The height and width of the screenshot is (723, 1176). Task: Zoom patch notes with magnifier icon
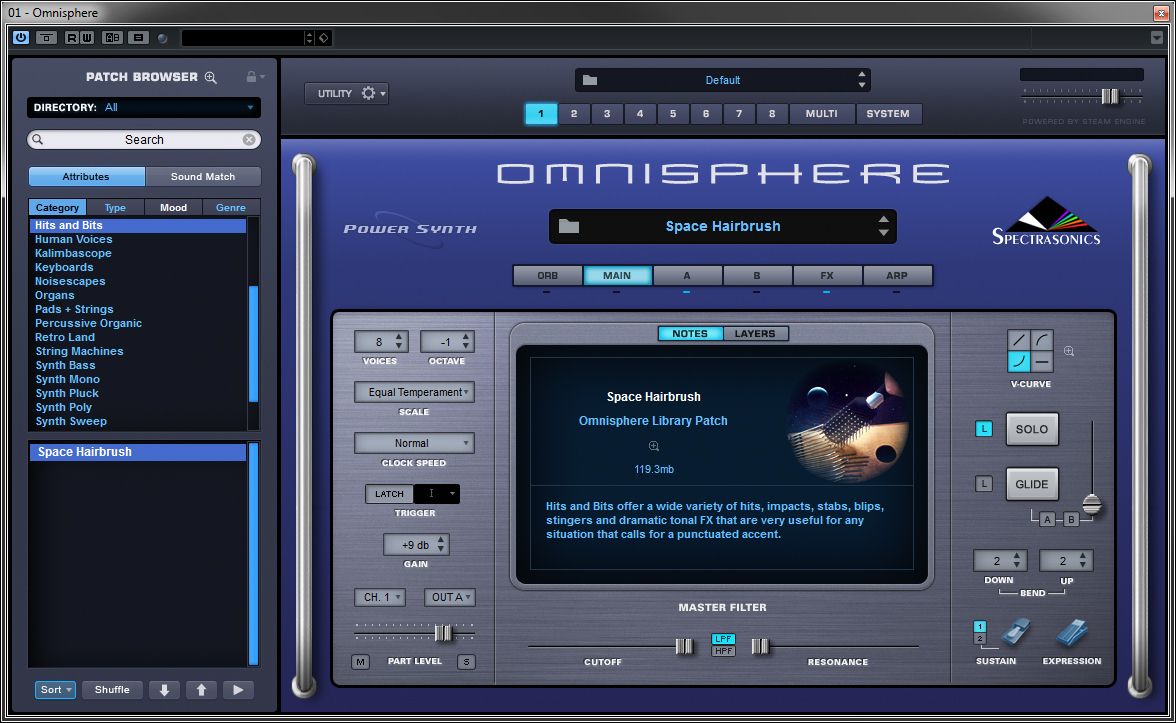pyautogui.click(x=653, y=446)
